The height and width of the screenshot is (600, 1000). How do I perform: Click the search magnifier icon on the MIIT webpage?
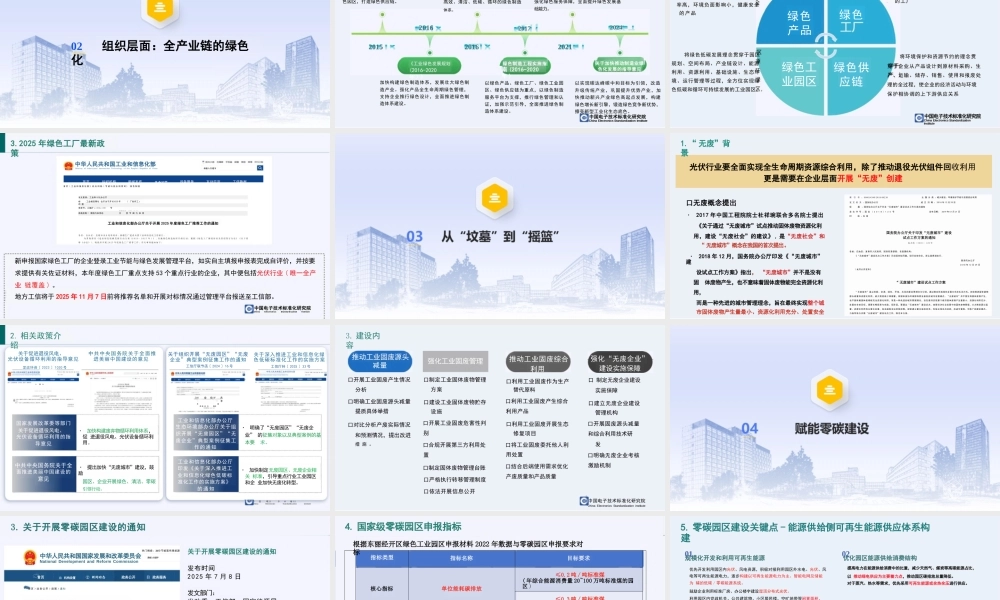[x=260, y=168]
